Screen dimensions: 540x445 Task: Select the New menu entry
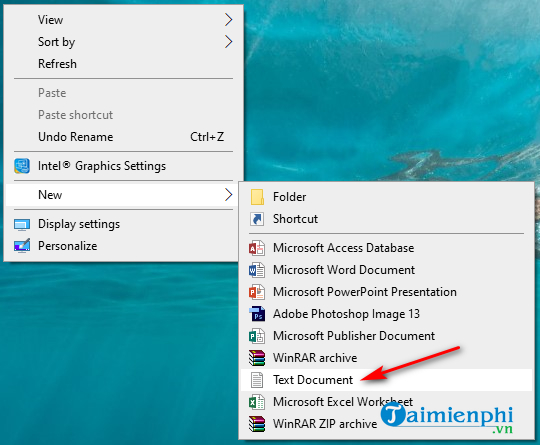123,195
